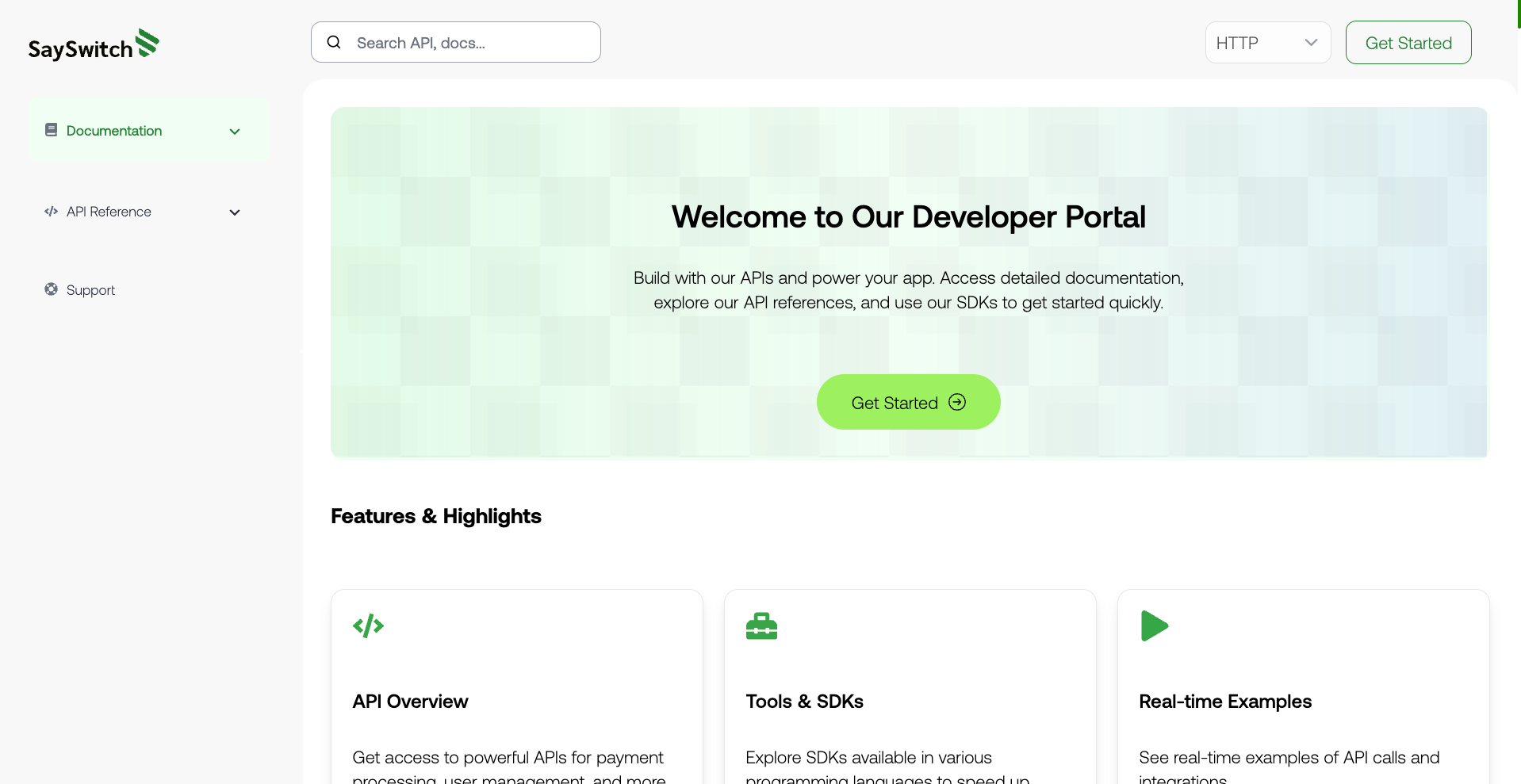
Task: Click the green Get Started hero button
Action: [x=908, y=402]
